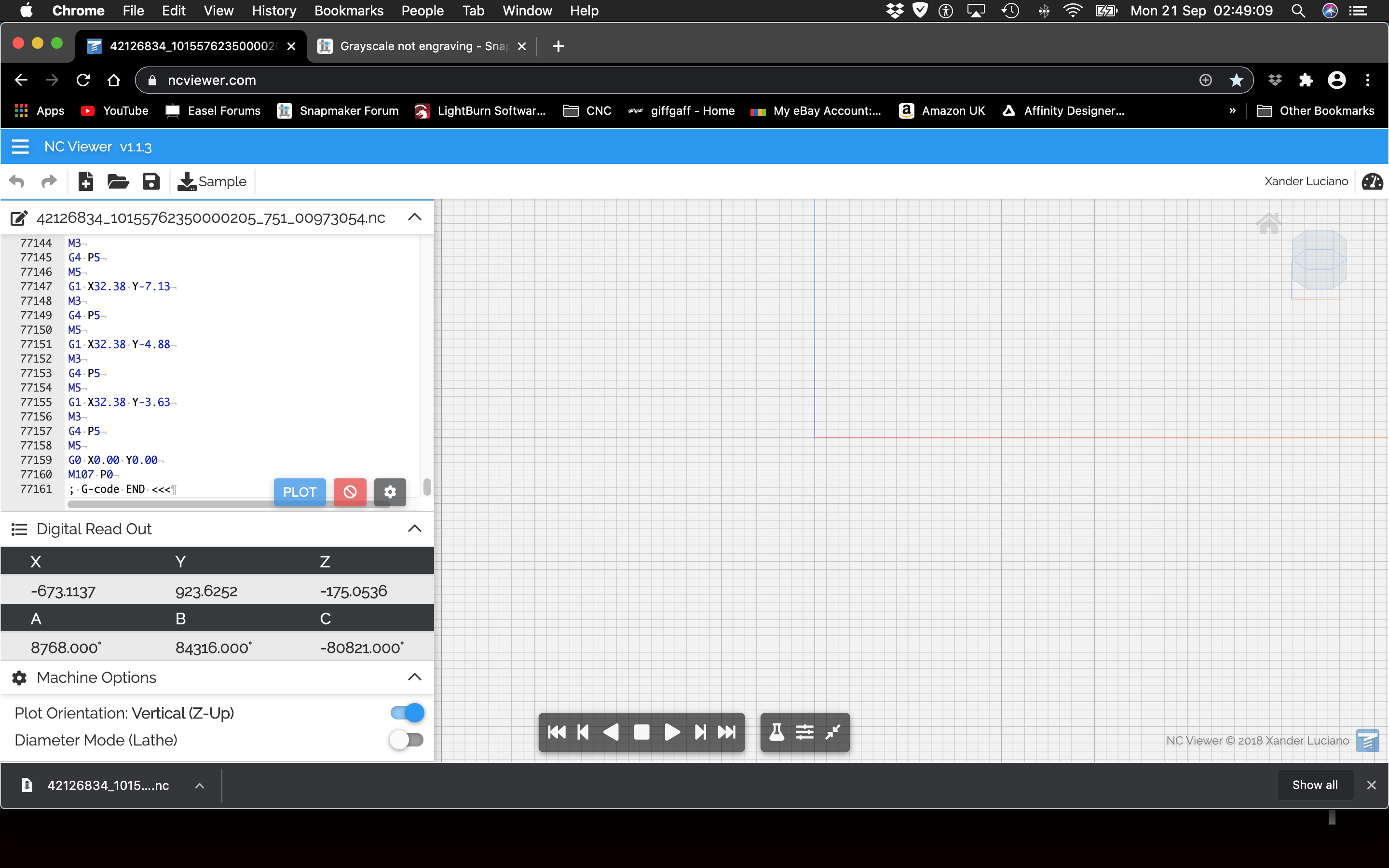
Task: Click the new file icon in toolbar
Action: 85,181
